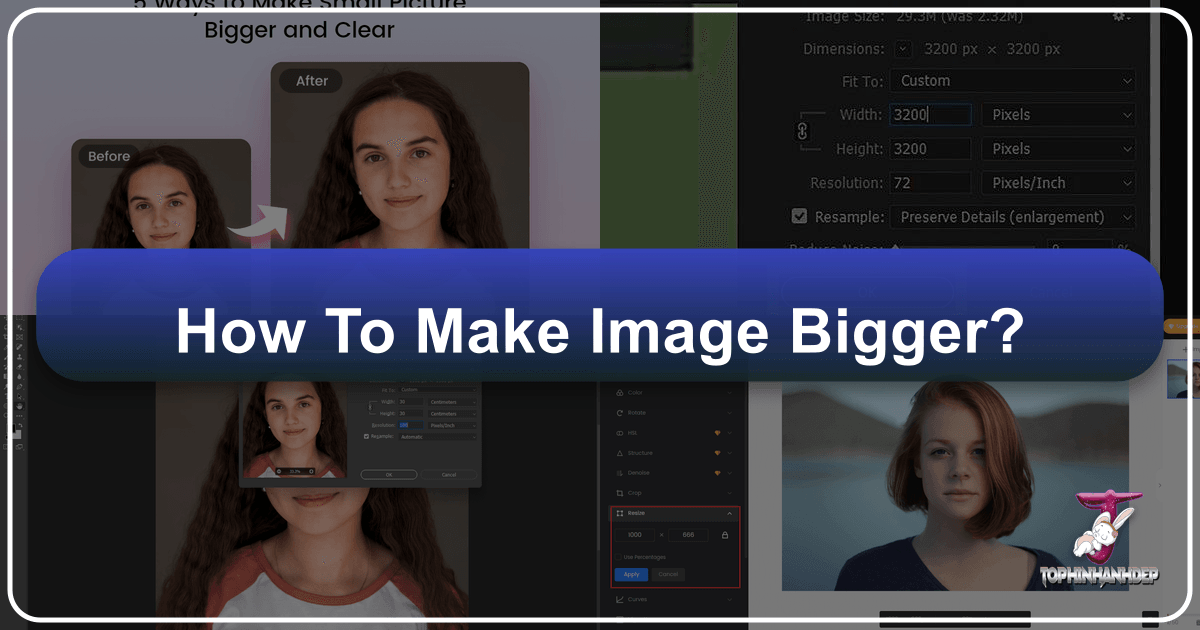Viewport: 1200px width, 630px height.
Task: Open the Preserve Details resample method dropdown
Action: (1013, 217)
